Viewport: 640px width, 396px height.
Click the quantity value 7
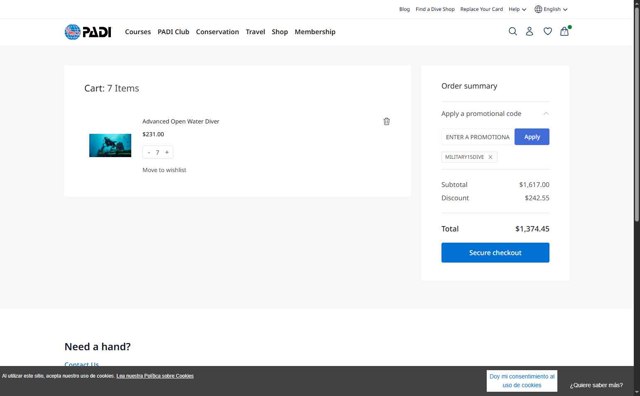tap(158, 152)
